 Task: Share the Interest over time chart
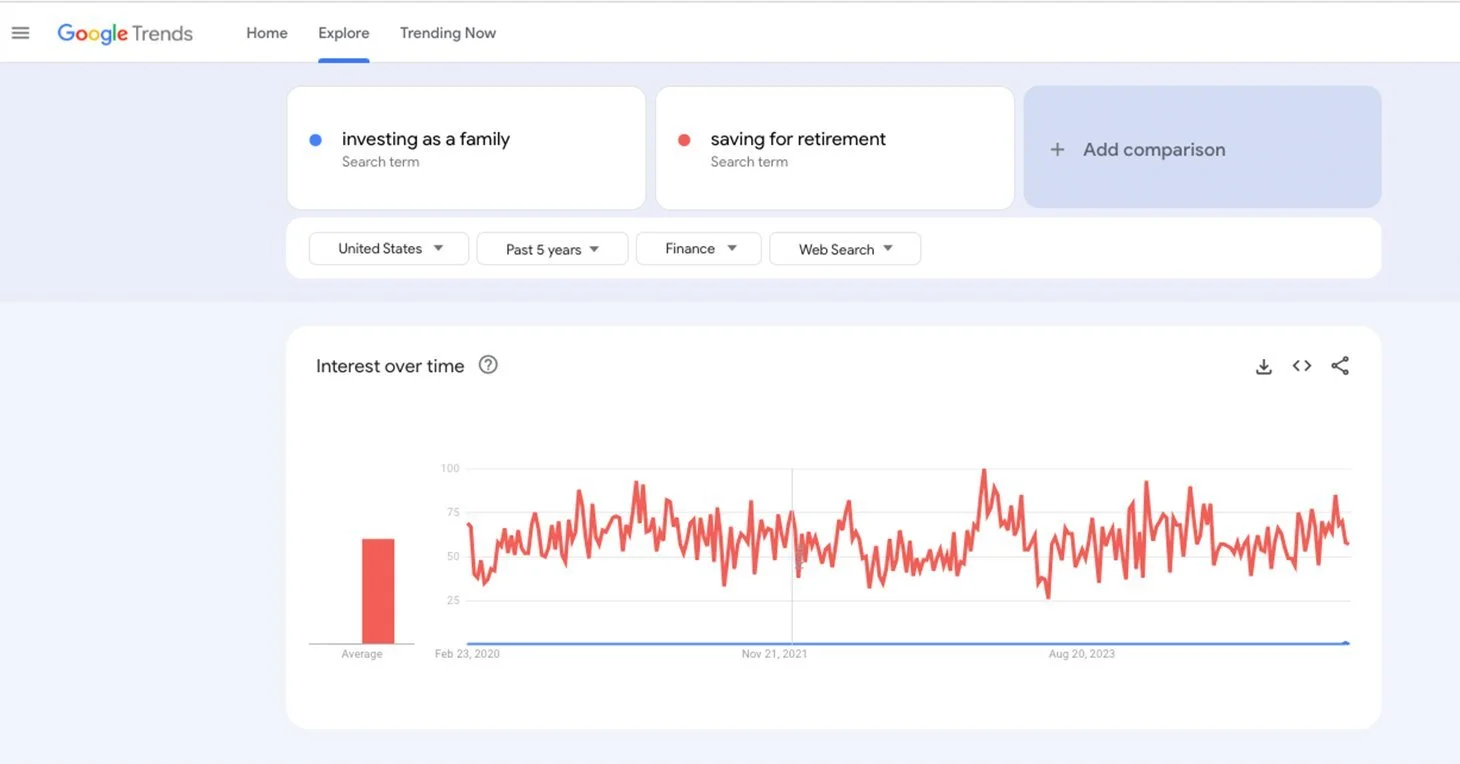coord(1340,366)
